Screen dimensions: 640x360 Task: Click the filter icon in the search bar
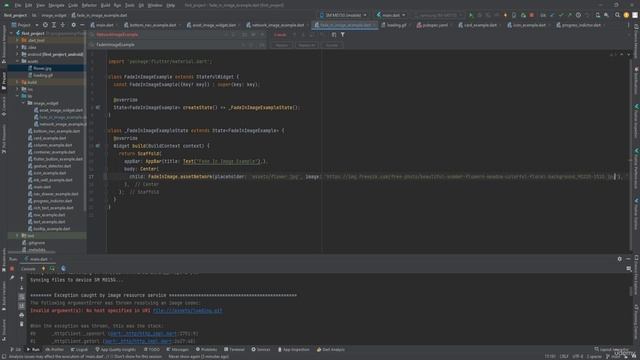coord(343,35)
